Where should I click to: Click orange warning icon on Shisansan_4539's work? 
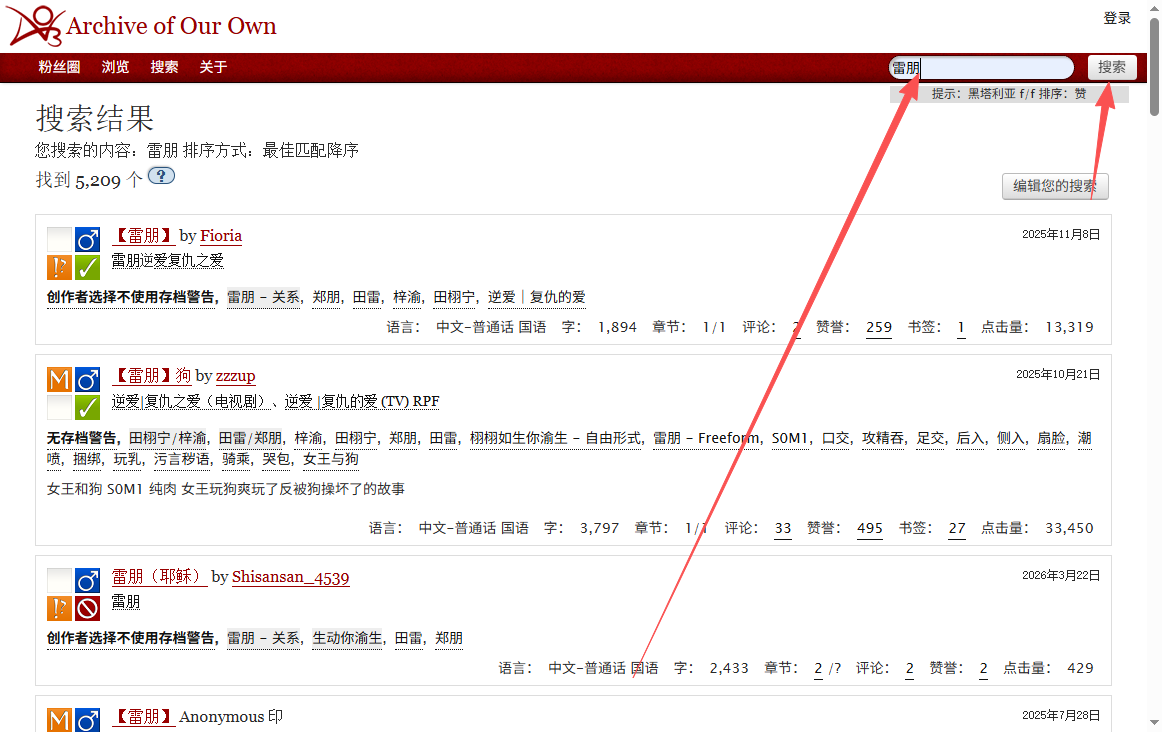point(59,608)
